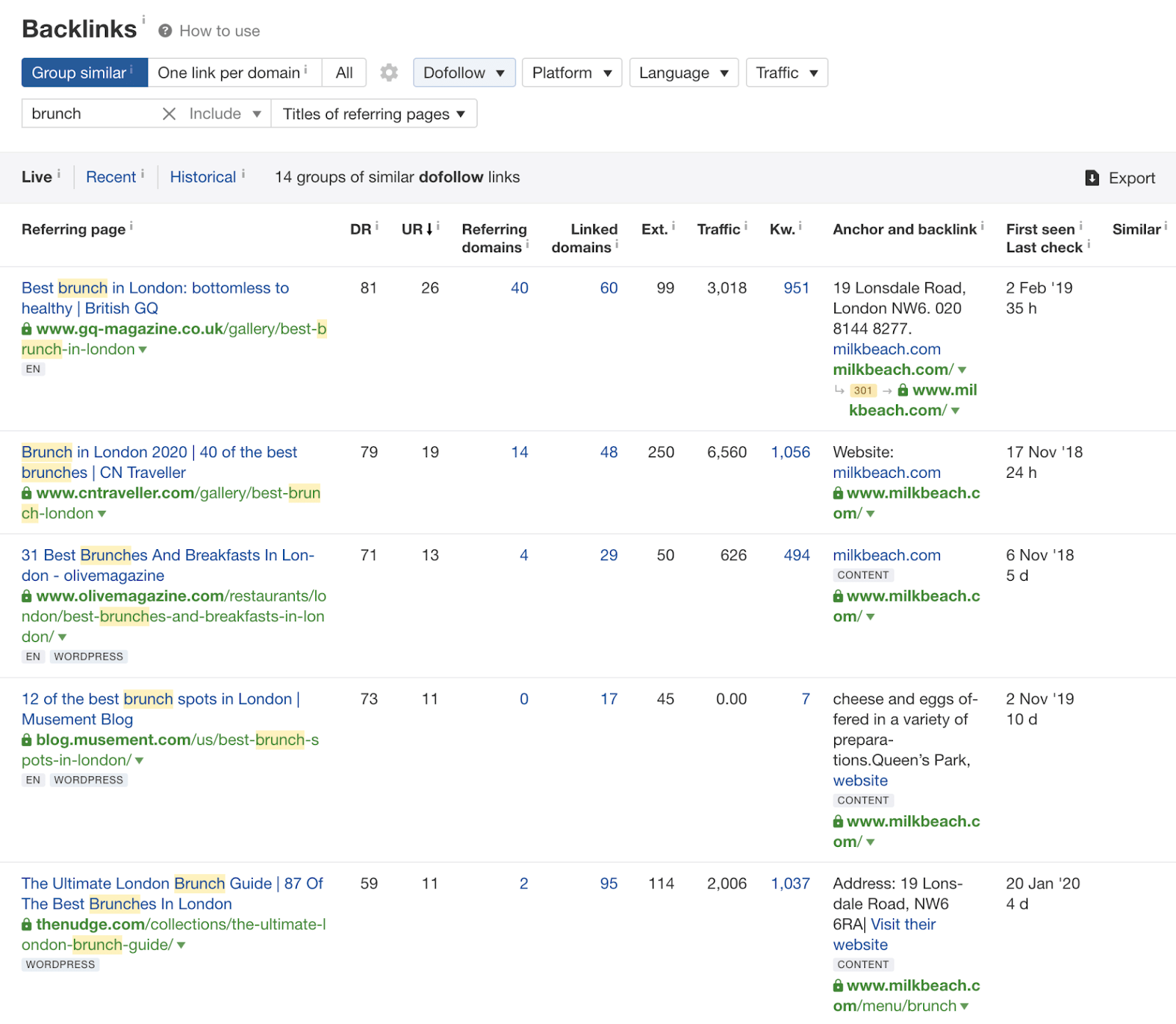Click the padlock icon on the gq-magazine URL
The height and width of the screenshot is (1024, 1176).
(x=25, y=329)
